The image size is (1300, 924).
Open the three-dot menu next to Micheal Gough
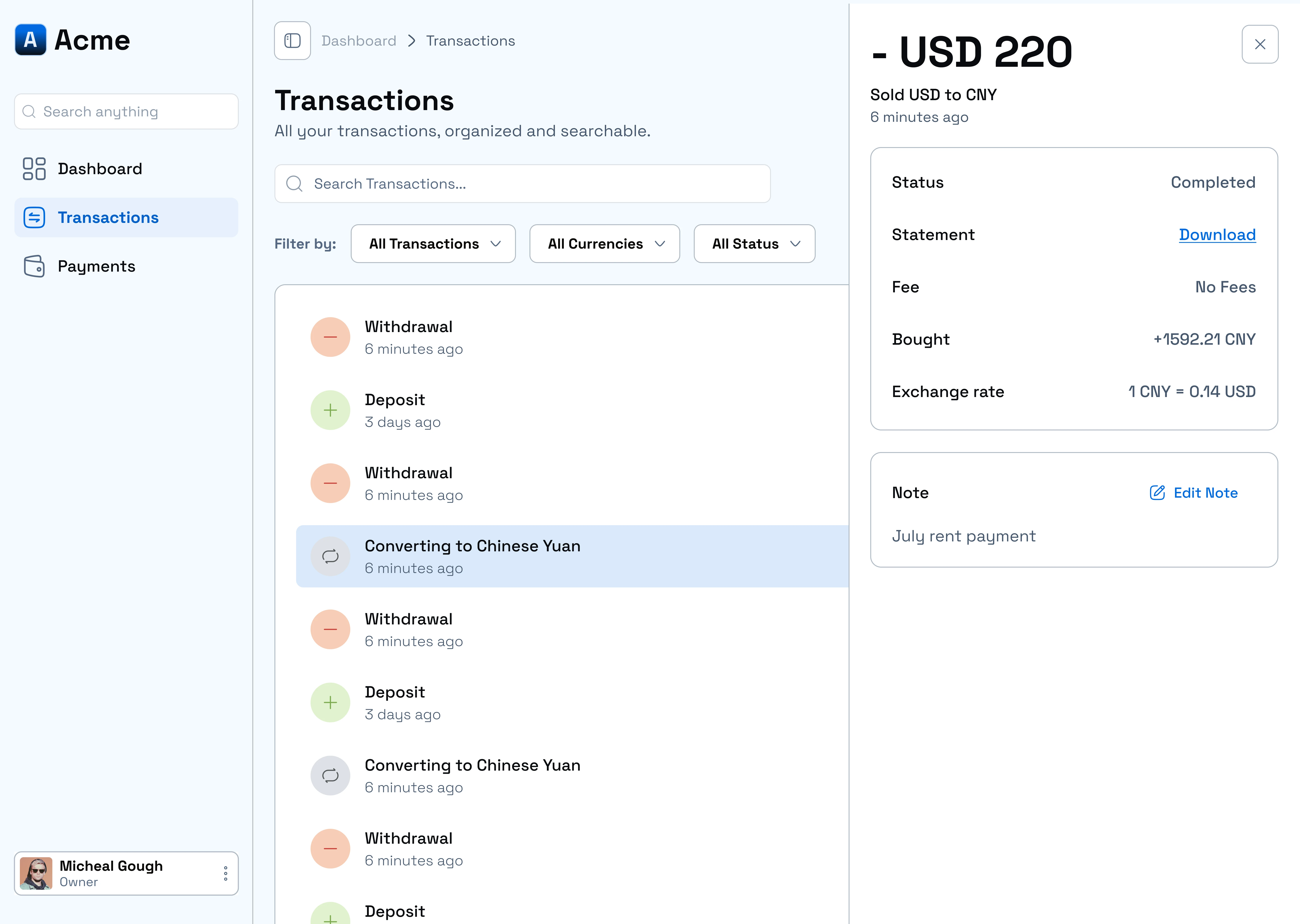(x=225, y=873)
